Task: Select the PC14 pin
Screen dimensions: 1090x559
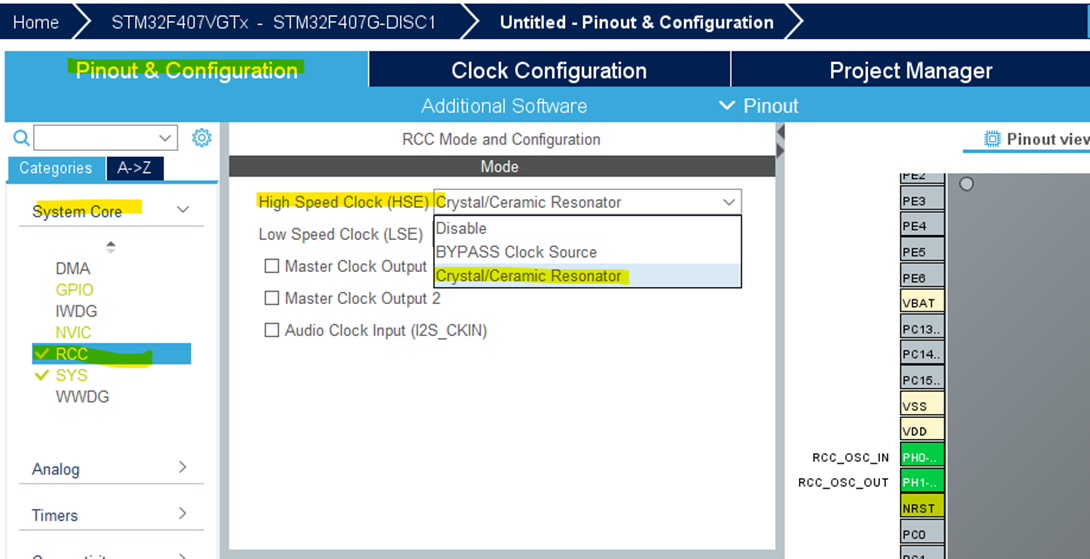Action: 922,354
